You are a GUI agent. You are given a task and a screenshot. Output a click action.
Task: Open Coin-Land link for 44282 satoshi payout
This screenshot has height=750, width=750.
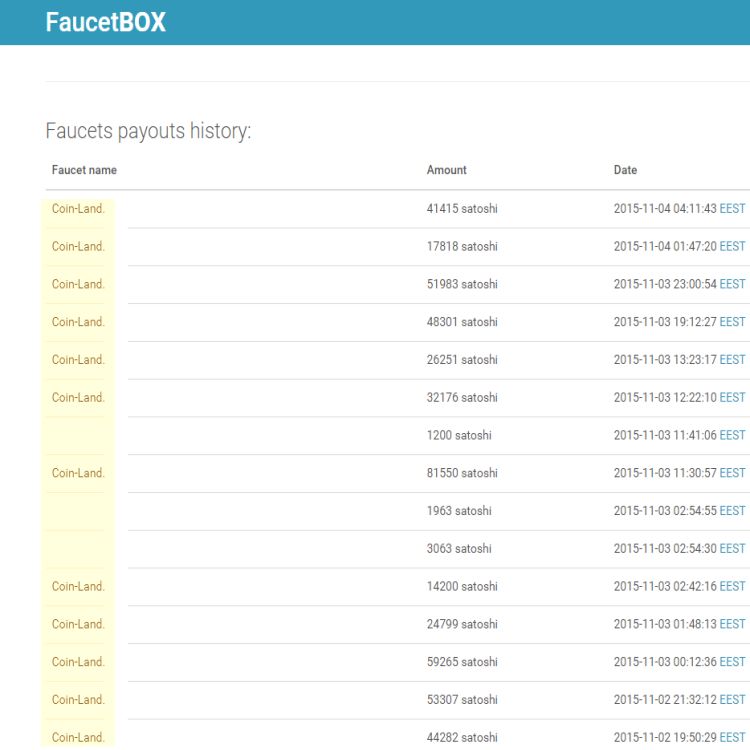click(78, 738)
